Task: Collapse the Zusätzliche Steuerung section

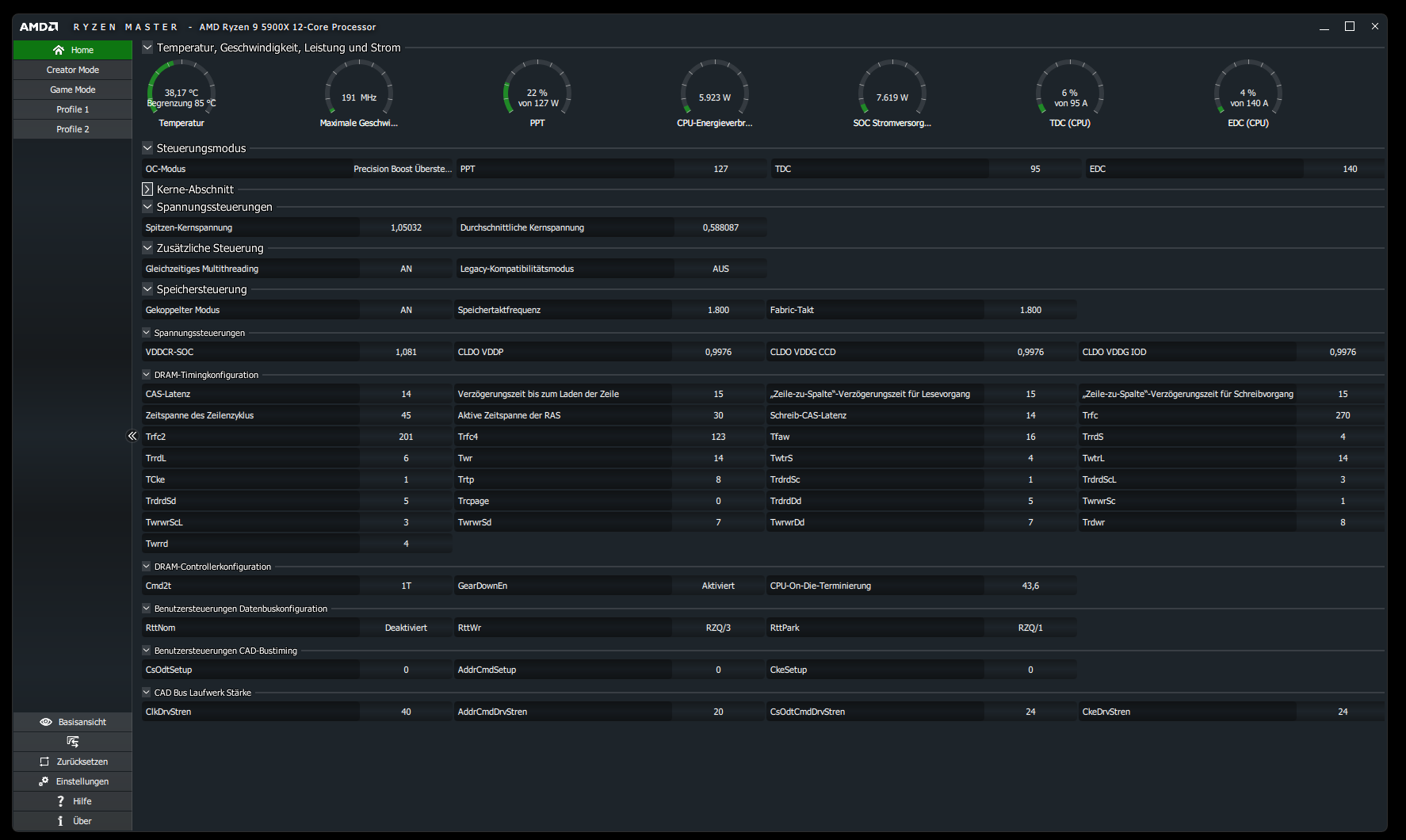Action: (147, 248)
